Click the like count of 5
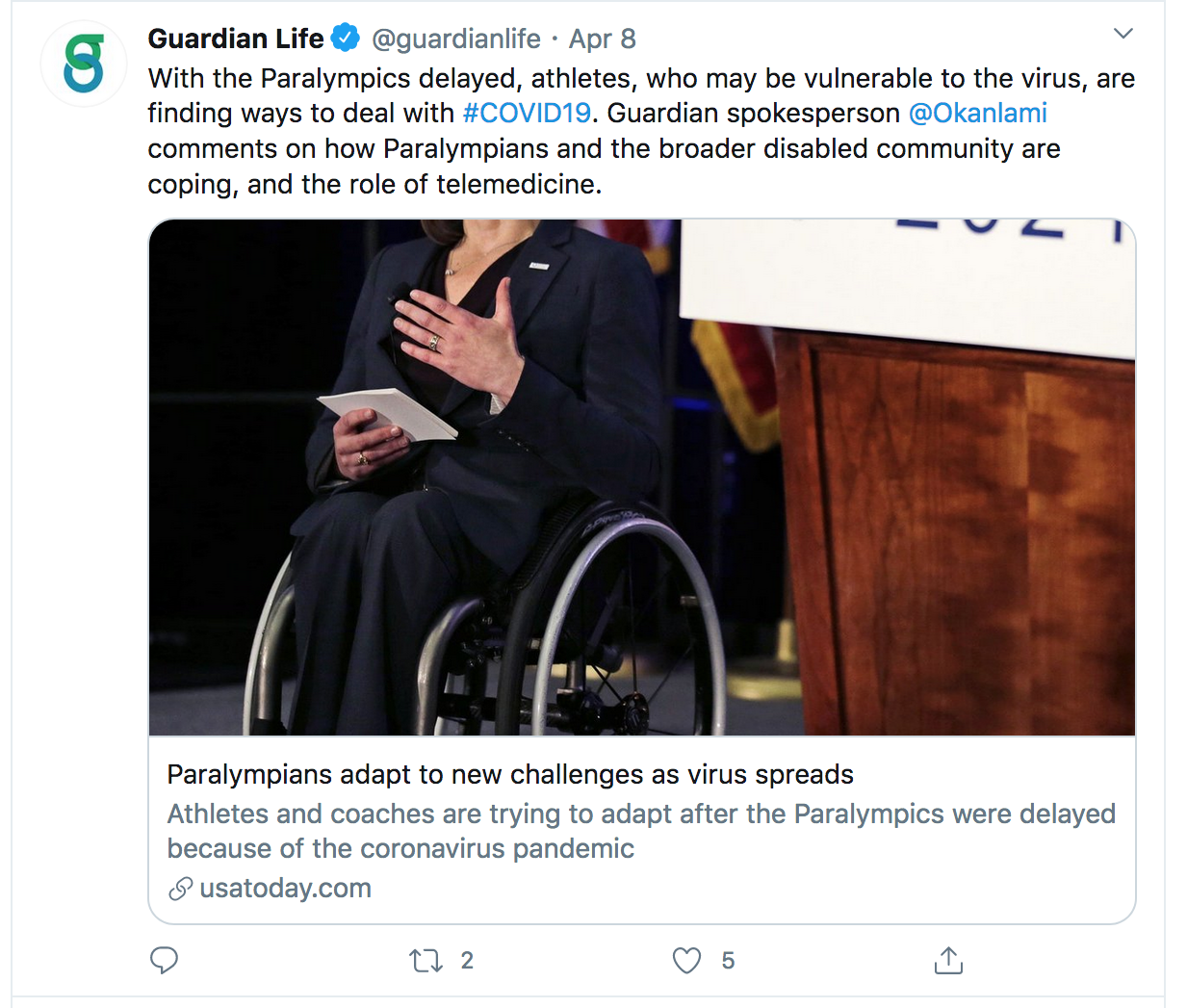The width and height of the screenshot is (1187, 1008). [728, 960]
